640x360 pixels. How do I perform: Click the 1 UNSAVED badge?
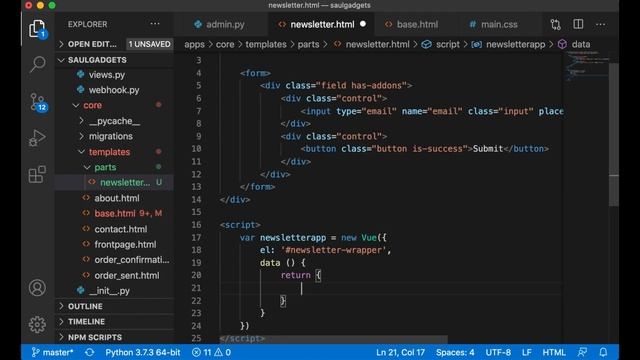pos(149,44)
